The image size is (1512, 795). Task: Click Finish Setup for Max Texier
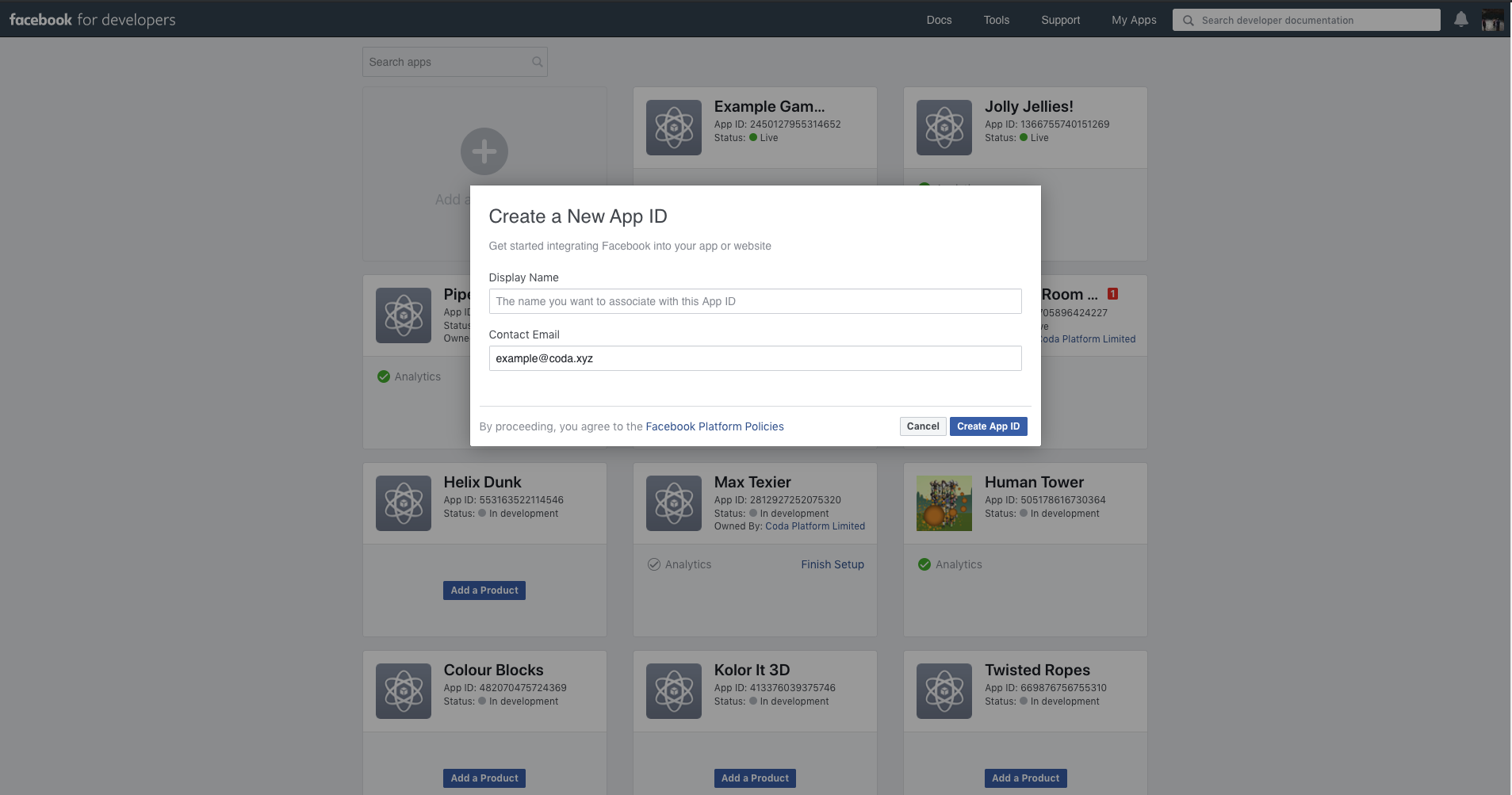pos(833,564)
